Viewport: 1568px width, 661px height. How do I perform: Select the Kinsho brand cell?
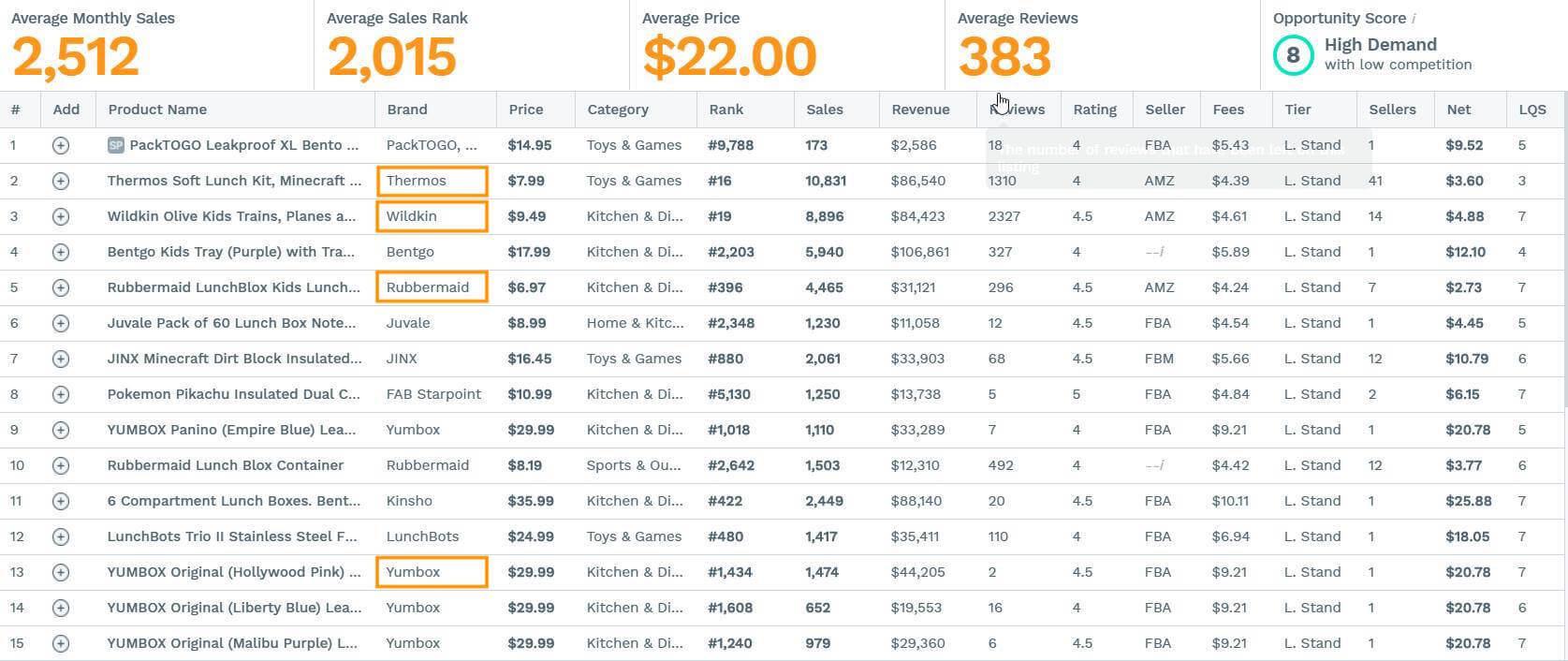coord(409,501)
